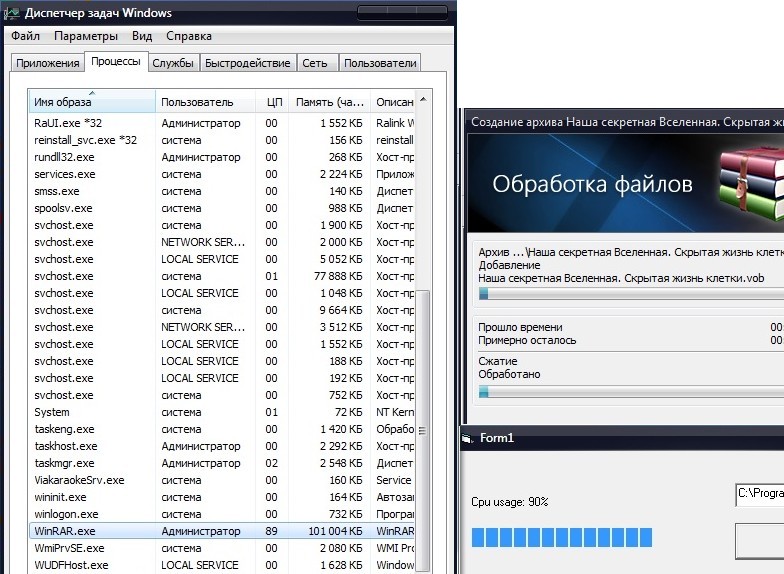Click the Cpu usage: 90% label
This screenshot has height=574, width=784.
(x=510, y=502)
